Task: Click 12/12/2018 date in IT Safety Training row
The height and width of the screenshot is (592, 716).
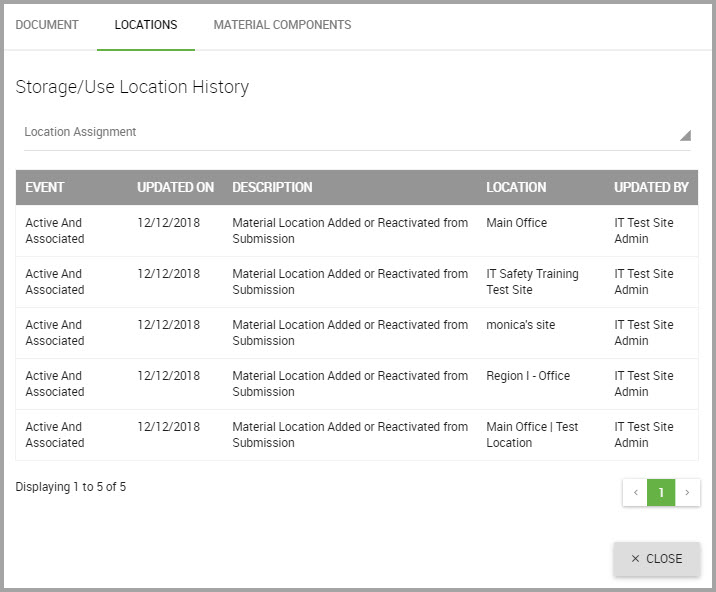Action: (x=168, y=274)
